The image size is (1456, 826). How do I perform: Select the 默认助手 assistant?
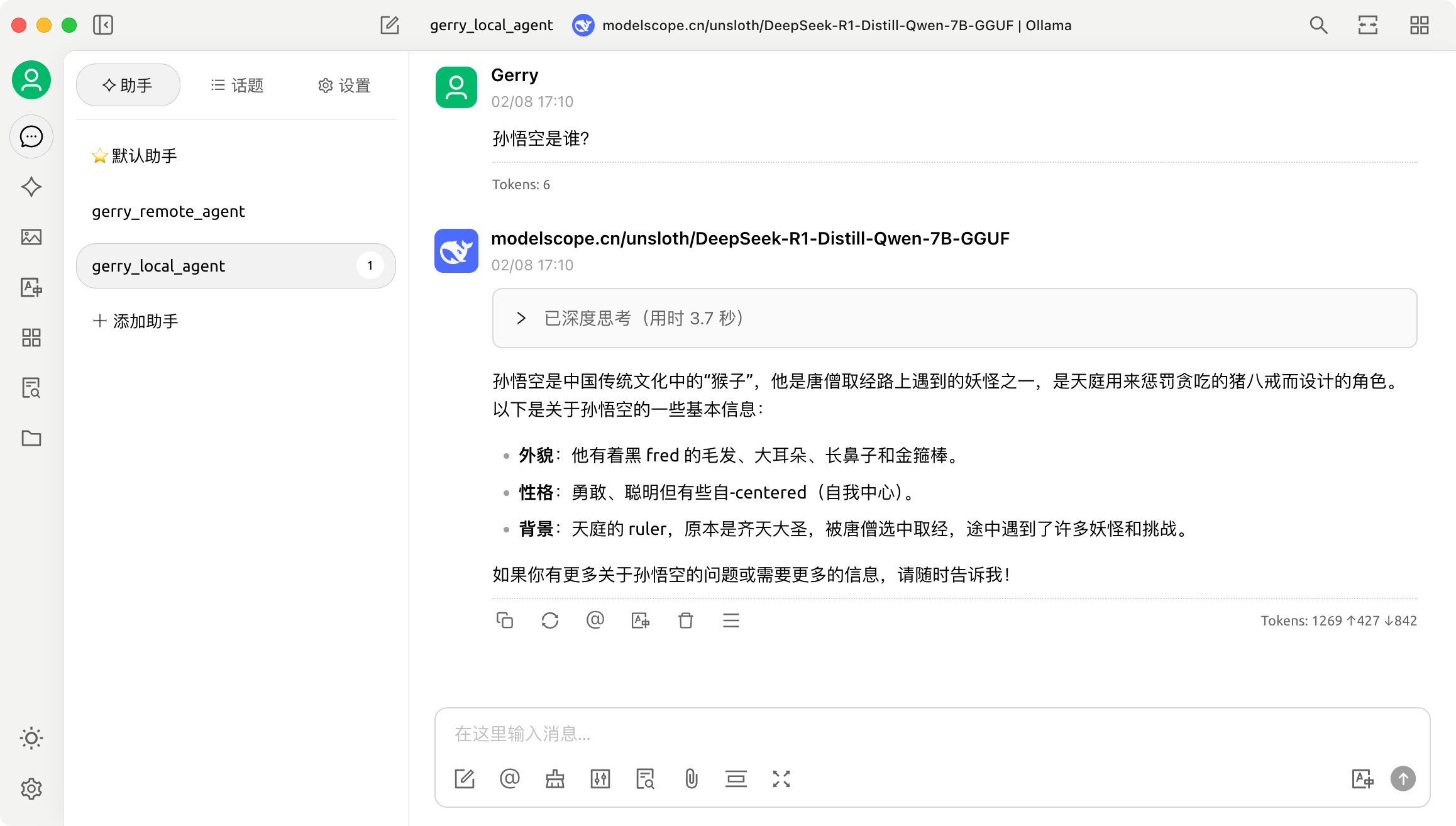point(236,156)
